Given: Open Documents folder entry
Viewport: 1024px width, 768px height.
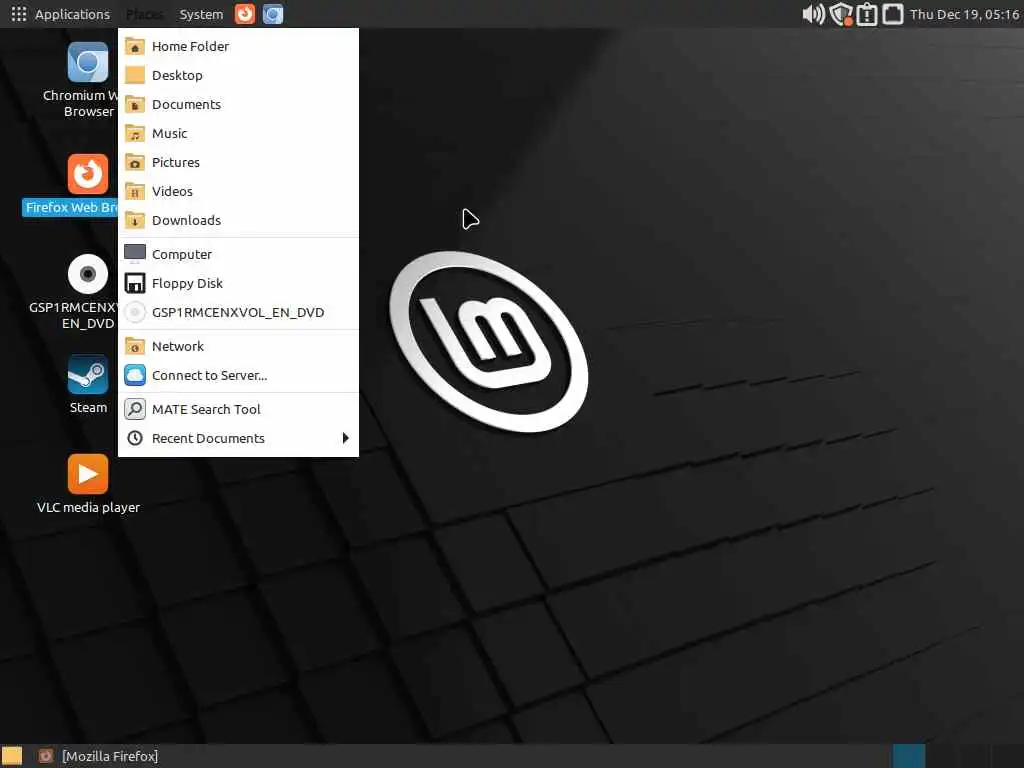Looking at the screenshot, I should pyautogui.click(x=238, y=104).
